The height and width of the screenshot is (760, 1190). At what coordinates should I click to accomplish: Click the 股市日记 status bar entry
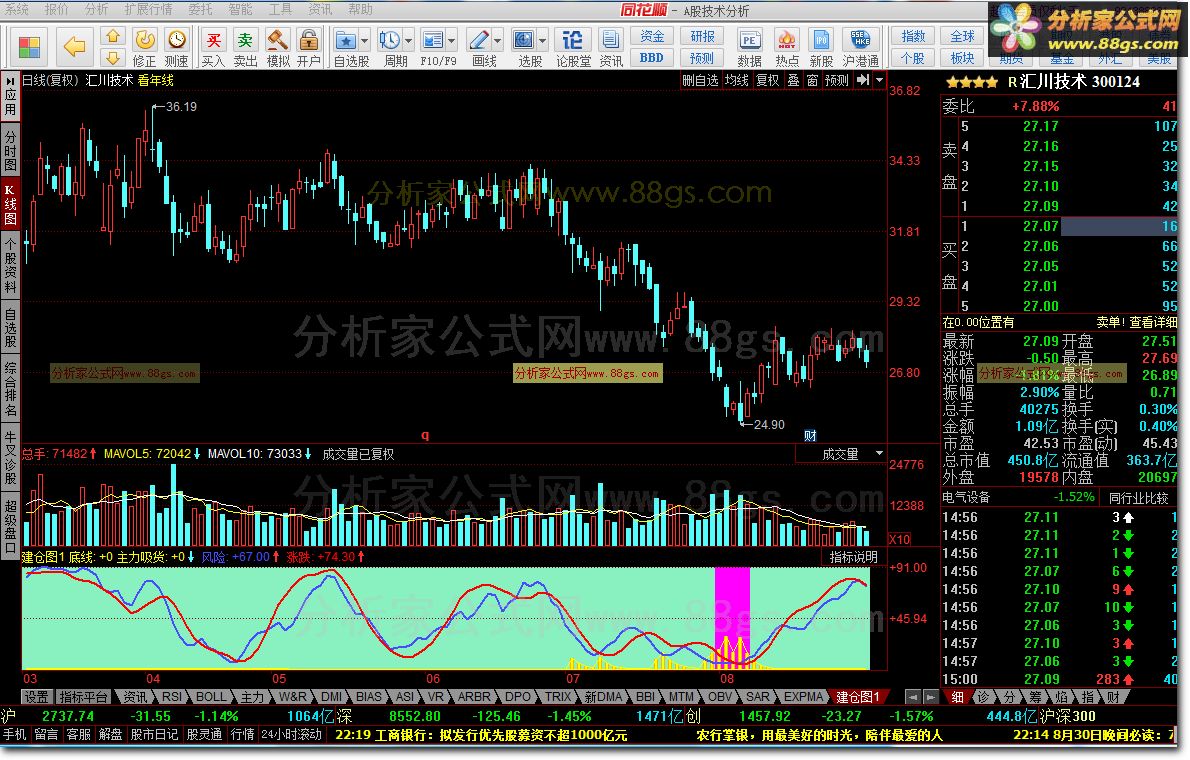(154, 734)
